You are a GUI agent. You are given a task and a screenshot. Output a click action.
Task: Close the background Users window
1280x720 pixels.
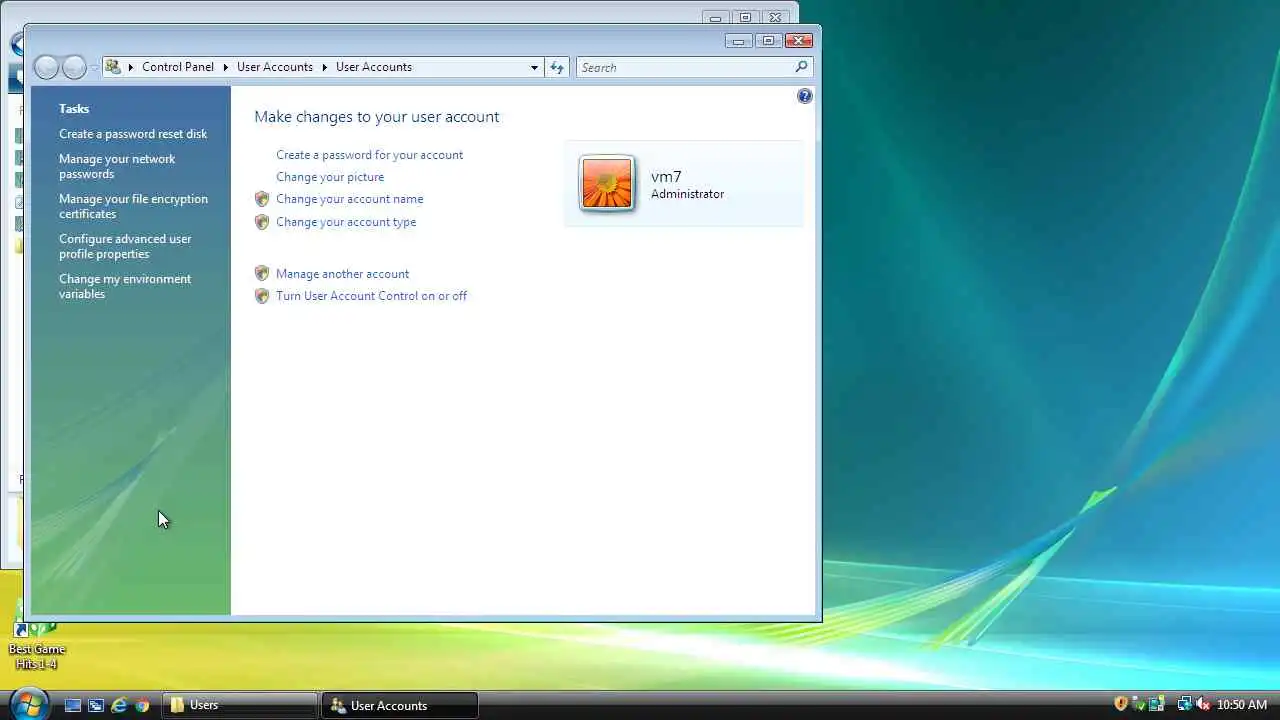tap(775, 17)
